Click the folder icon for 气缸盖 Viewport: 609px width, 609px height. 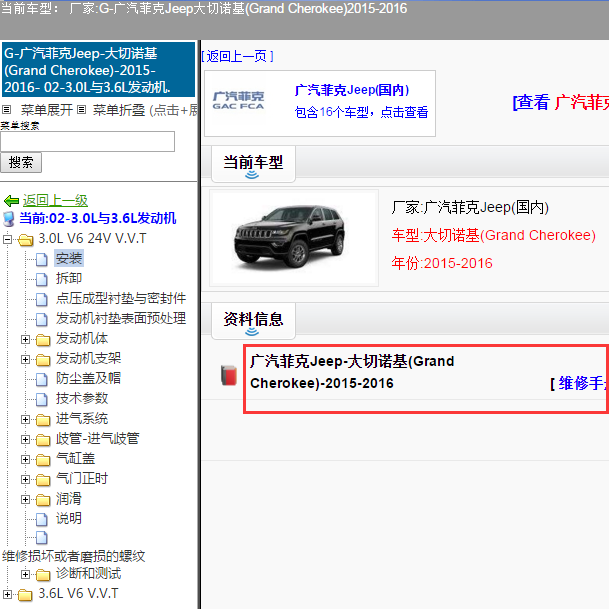[x=43, y=460]
